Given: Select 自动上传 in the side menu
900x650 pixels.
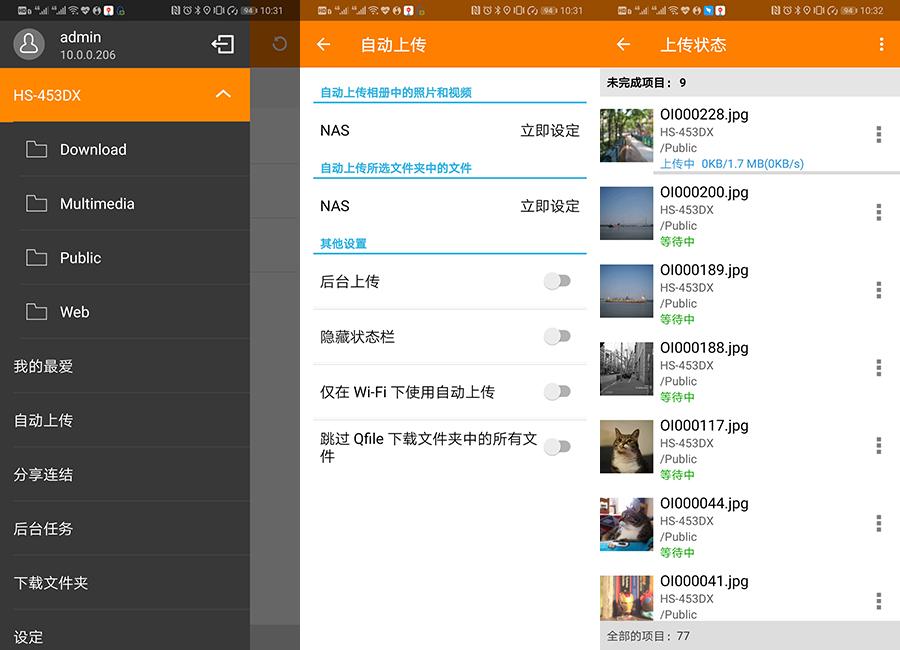Looking at the screenshot, I should click(x=44, y=420).
